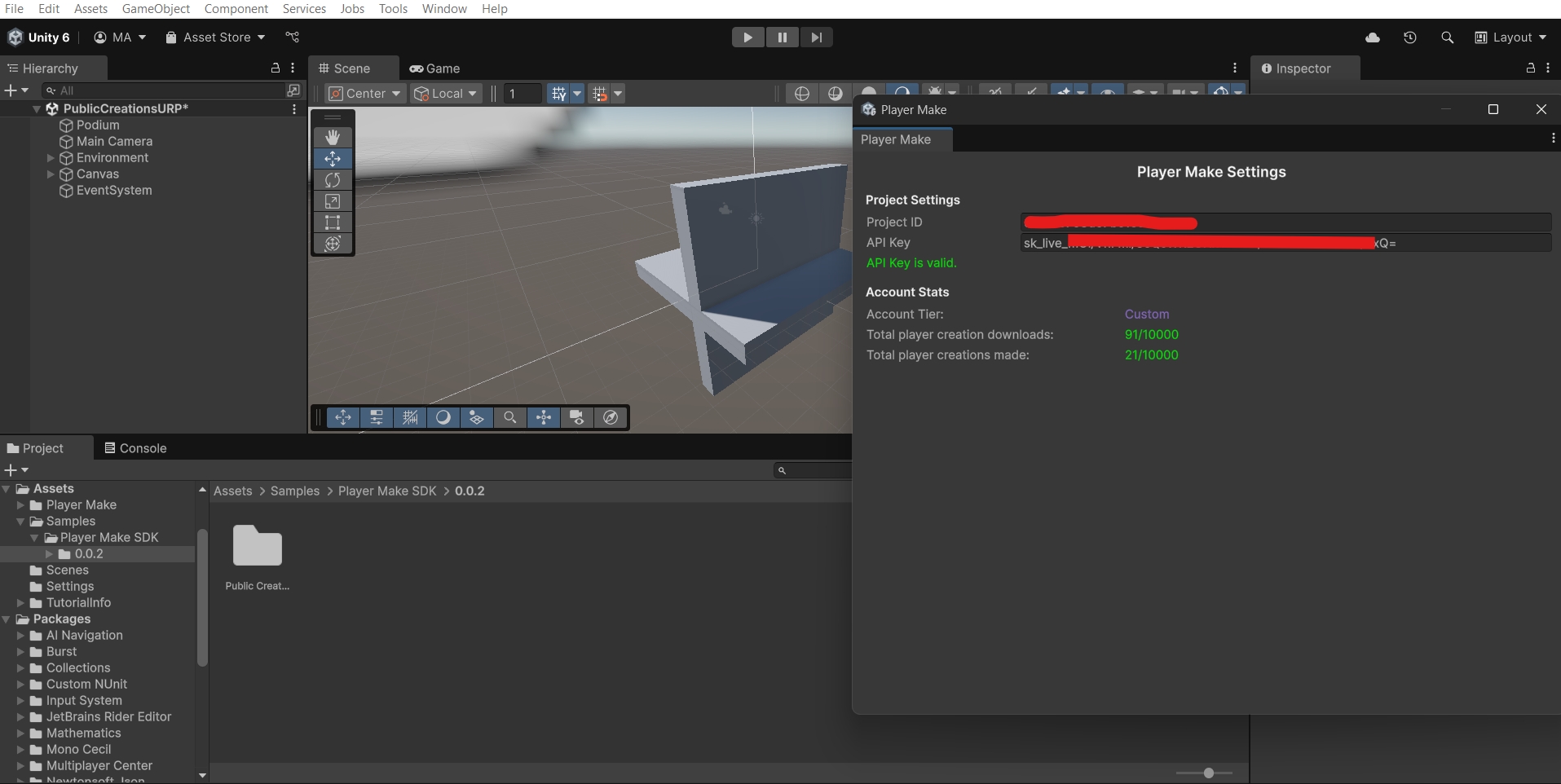The image size is (1561, 784).
Task: Click the Play button
Action: click(747, 37)
